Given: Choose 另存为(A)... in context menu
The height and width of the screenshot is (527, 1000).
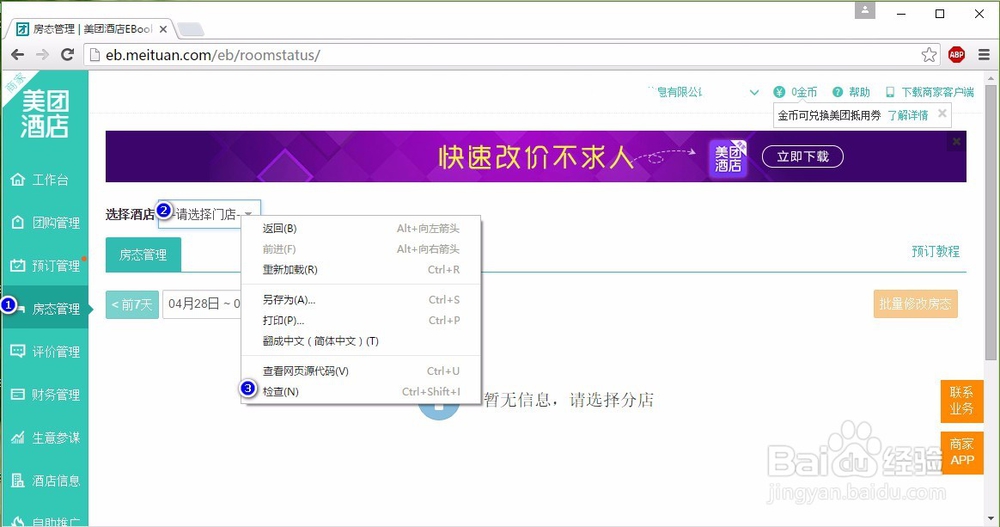Looking at the screenshot, I should coord(361,299).
